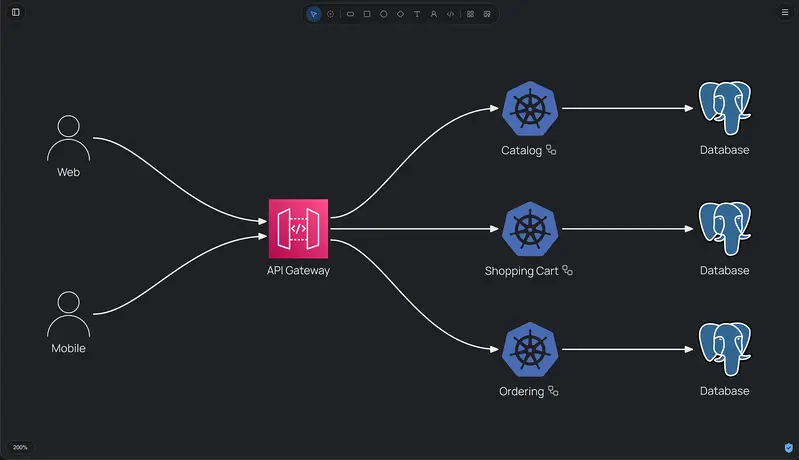Toggle the left sidebar panel
The width and height of the screenshot is (799, 460).
(16, 12)
